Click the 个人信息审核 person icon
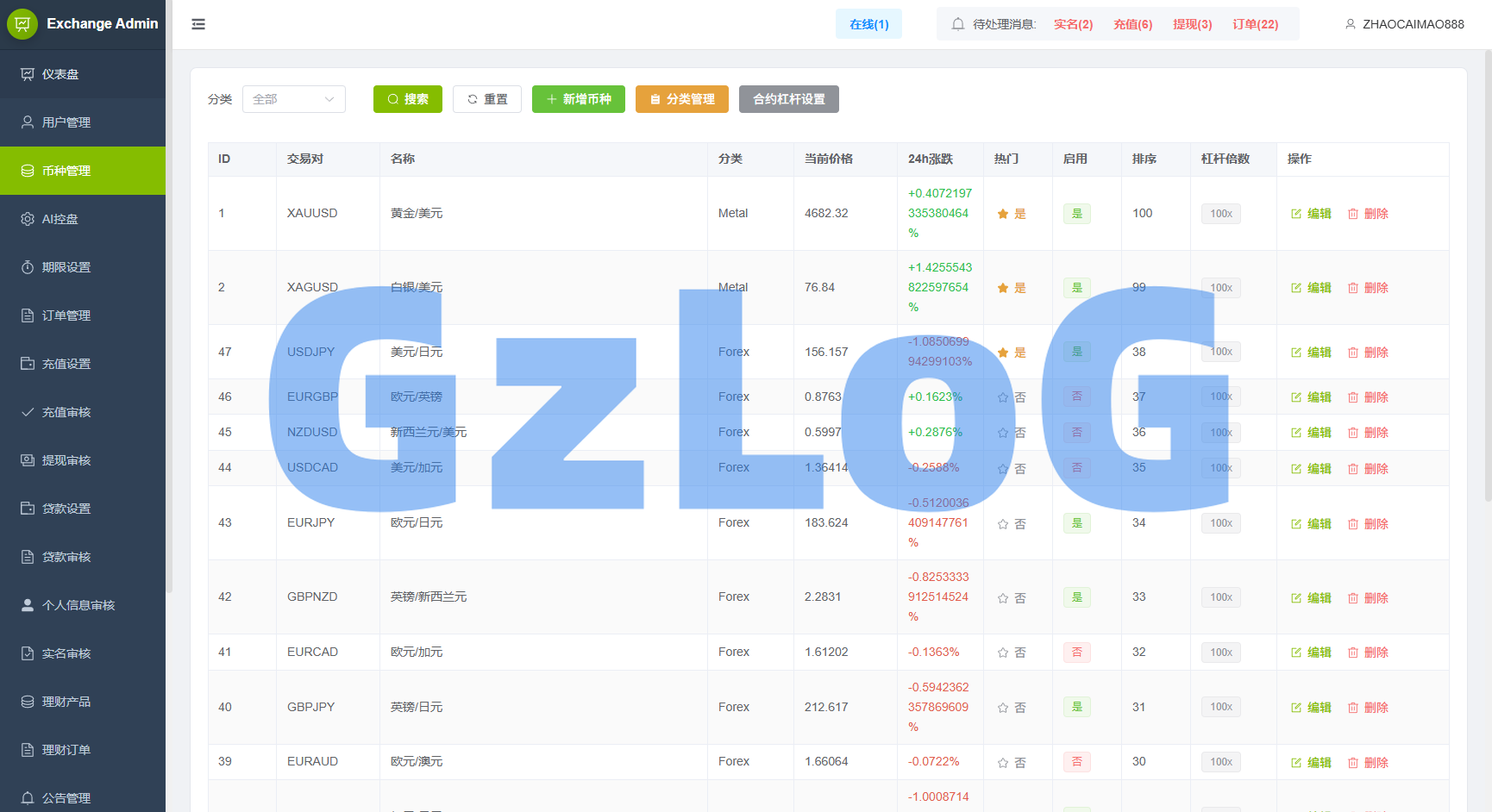 pos(28,605)
